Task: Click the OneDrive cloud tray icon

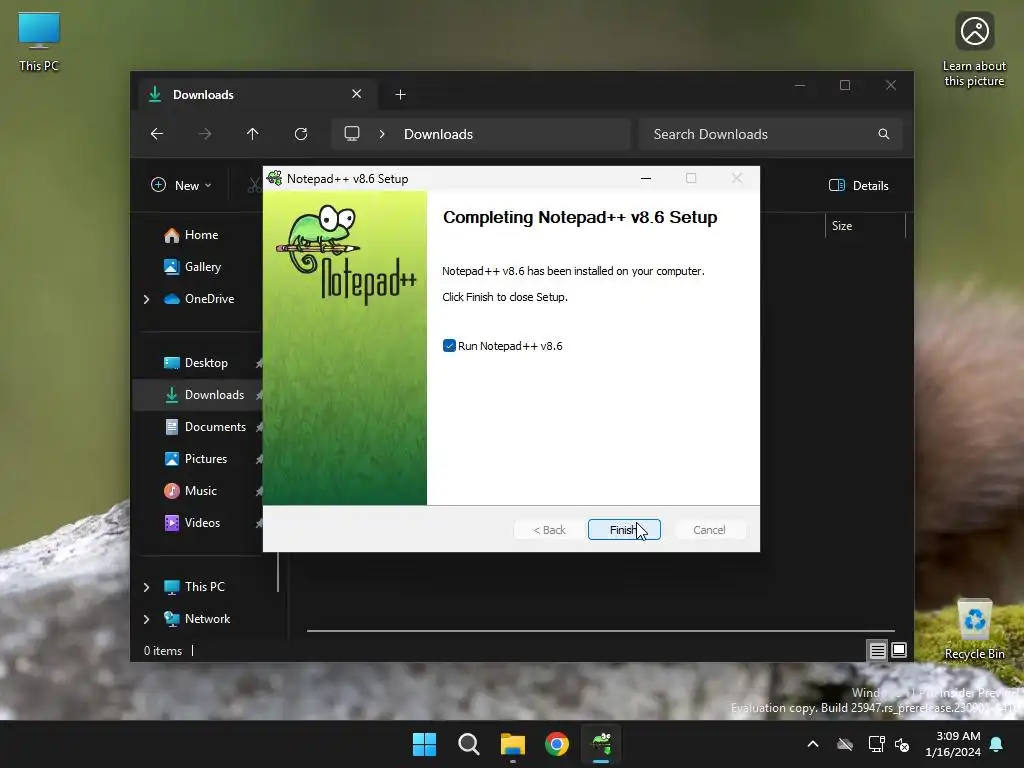Action: [845, 744]
